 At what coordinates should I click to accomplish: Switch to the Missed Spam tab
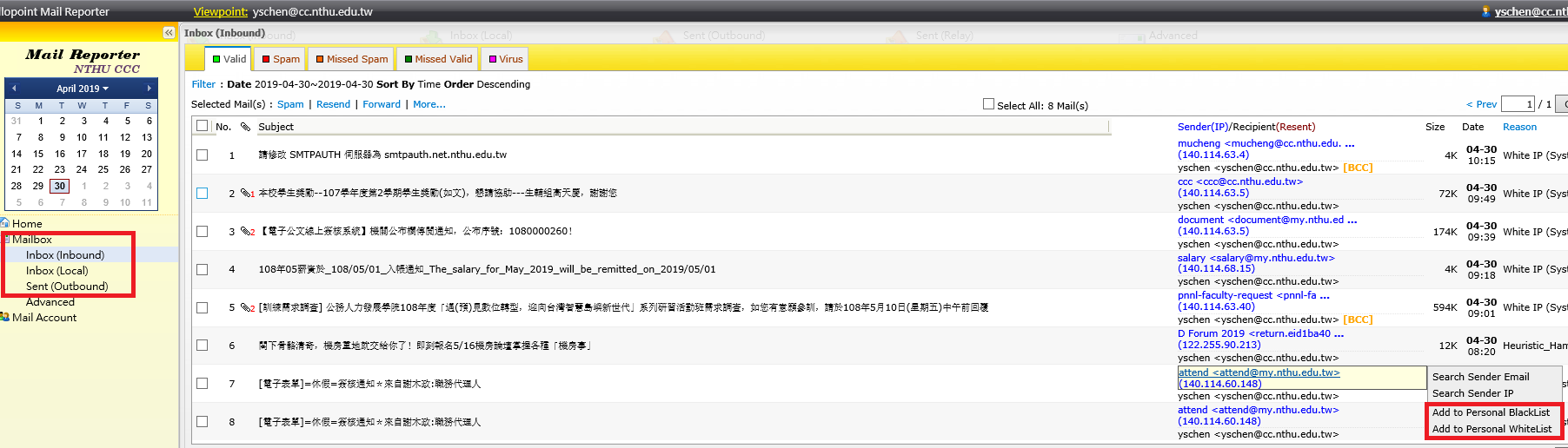click(352, 59)
